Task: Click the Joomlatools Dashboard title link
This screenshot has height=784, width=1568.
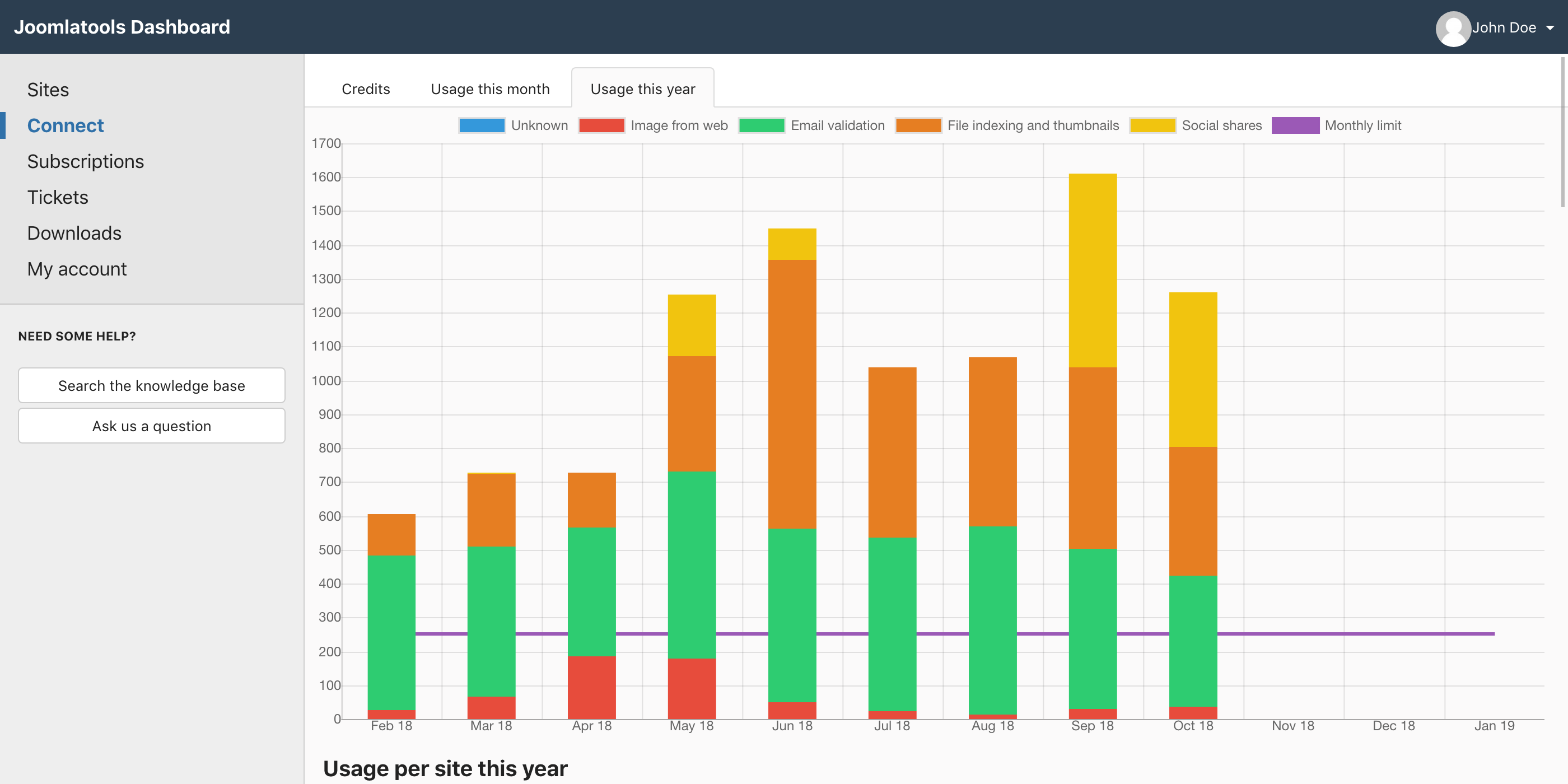Action: point(122,27)
